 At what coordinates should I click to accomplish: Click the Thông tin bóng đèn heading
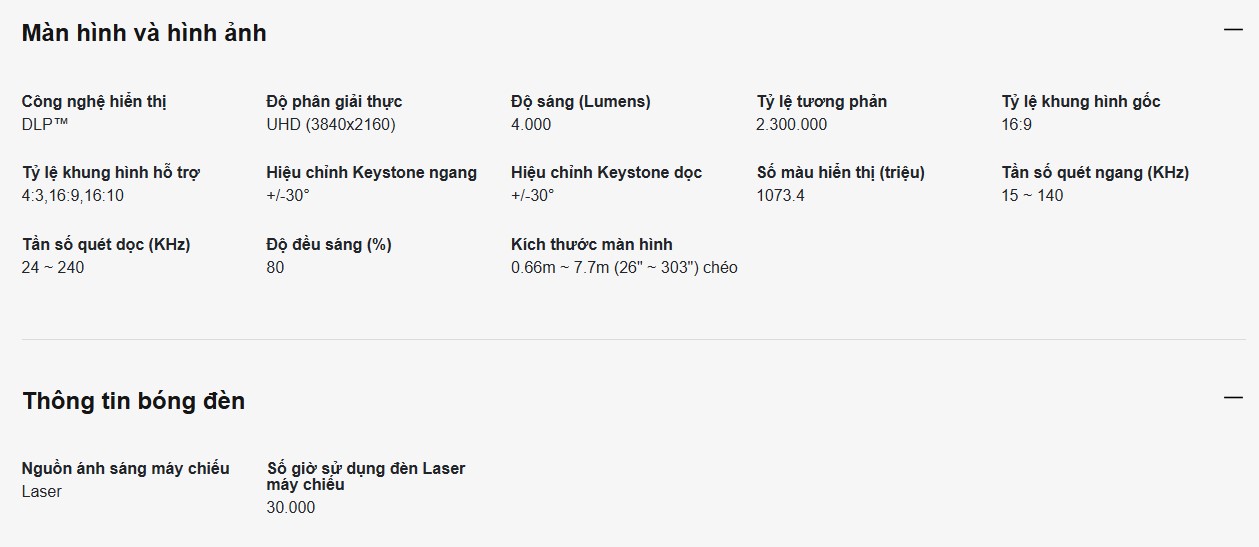[134, 401]
